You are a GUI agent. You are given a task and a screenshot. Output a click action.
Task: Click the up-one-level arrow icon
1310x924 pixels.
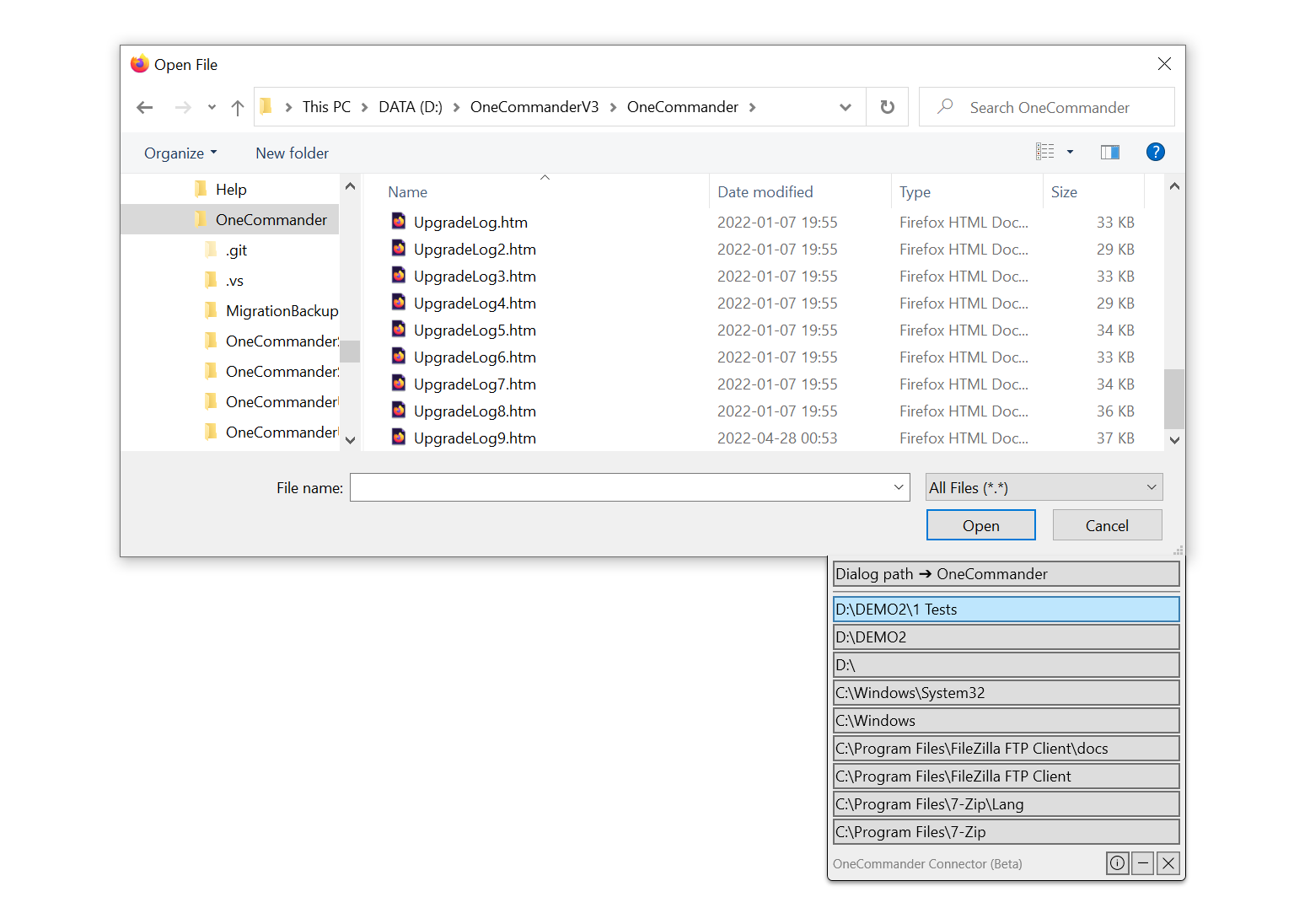tap(237, 107)
